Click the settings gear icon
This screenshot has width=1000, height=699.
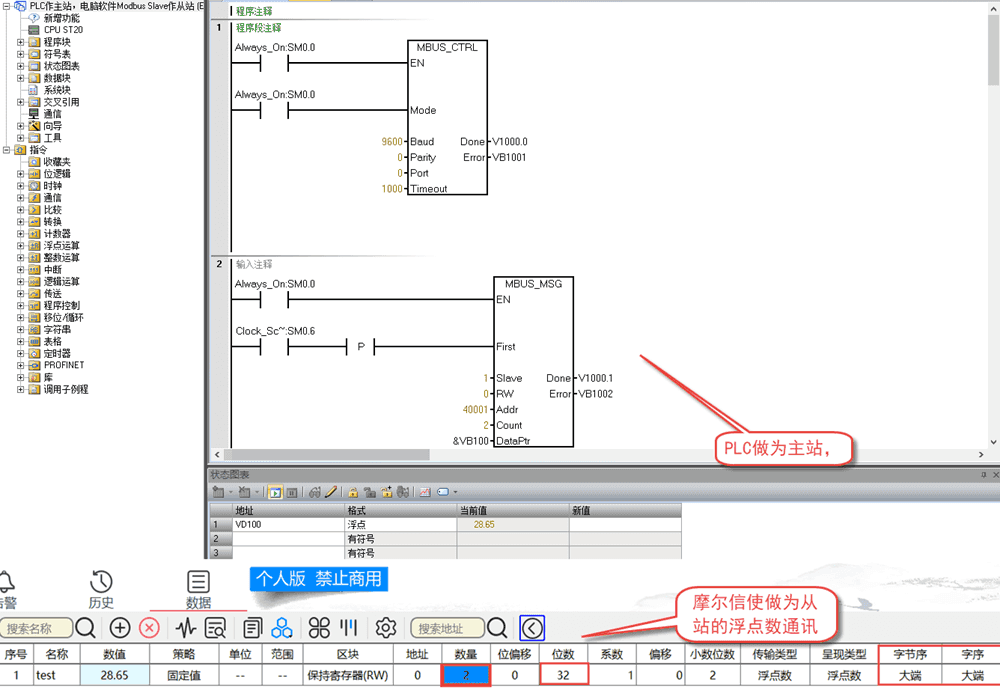pyautogui.click(x=386, y=628)
